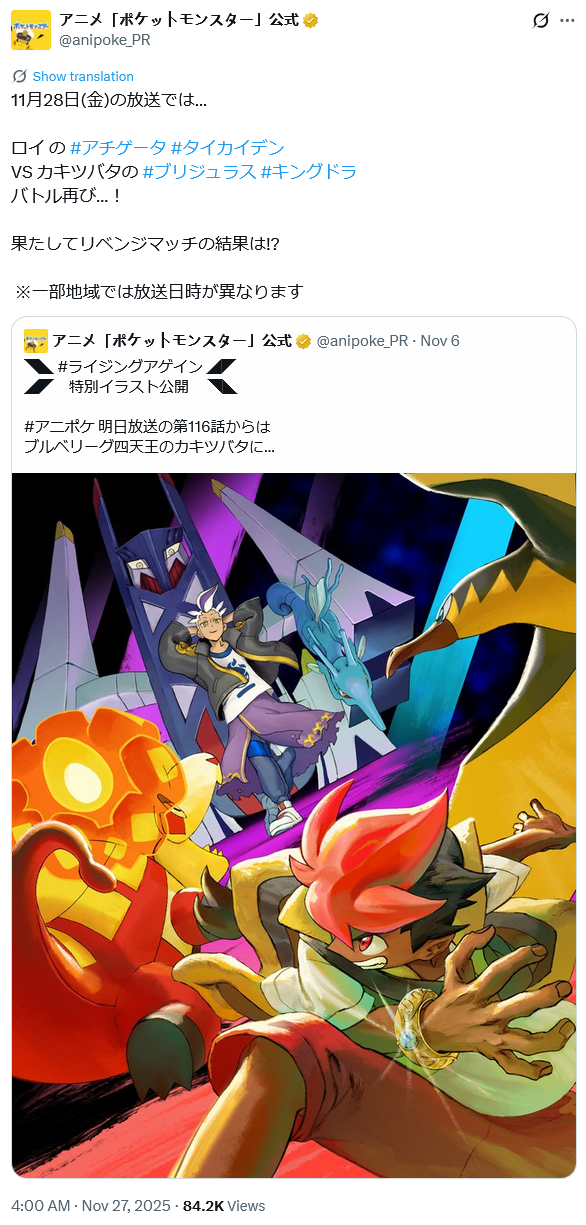
Task: Open hashtag #キングドラ
Action: pyautogui.click(x=309, y=171)
